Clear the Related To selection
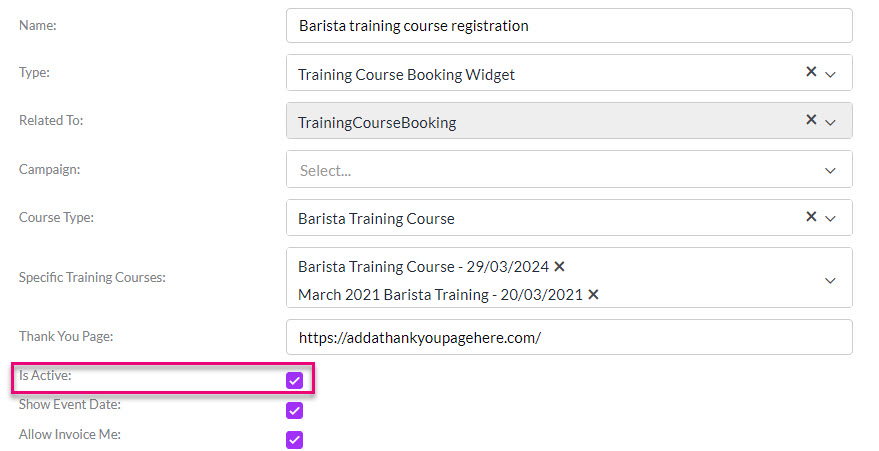 (811, 119)
